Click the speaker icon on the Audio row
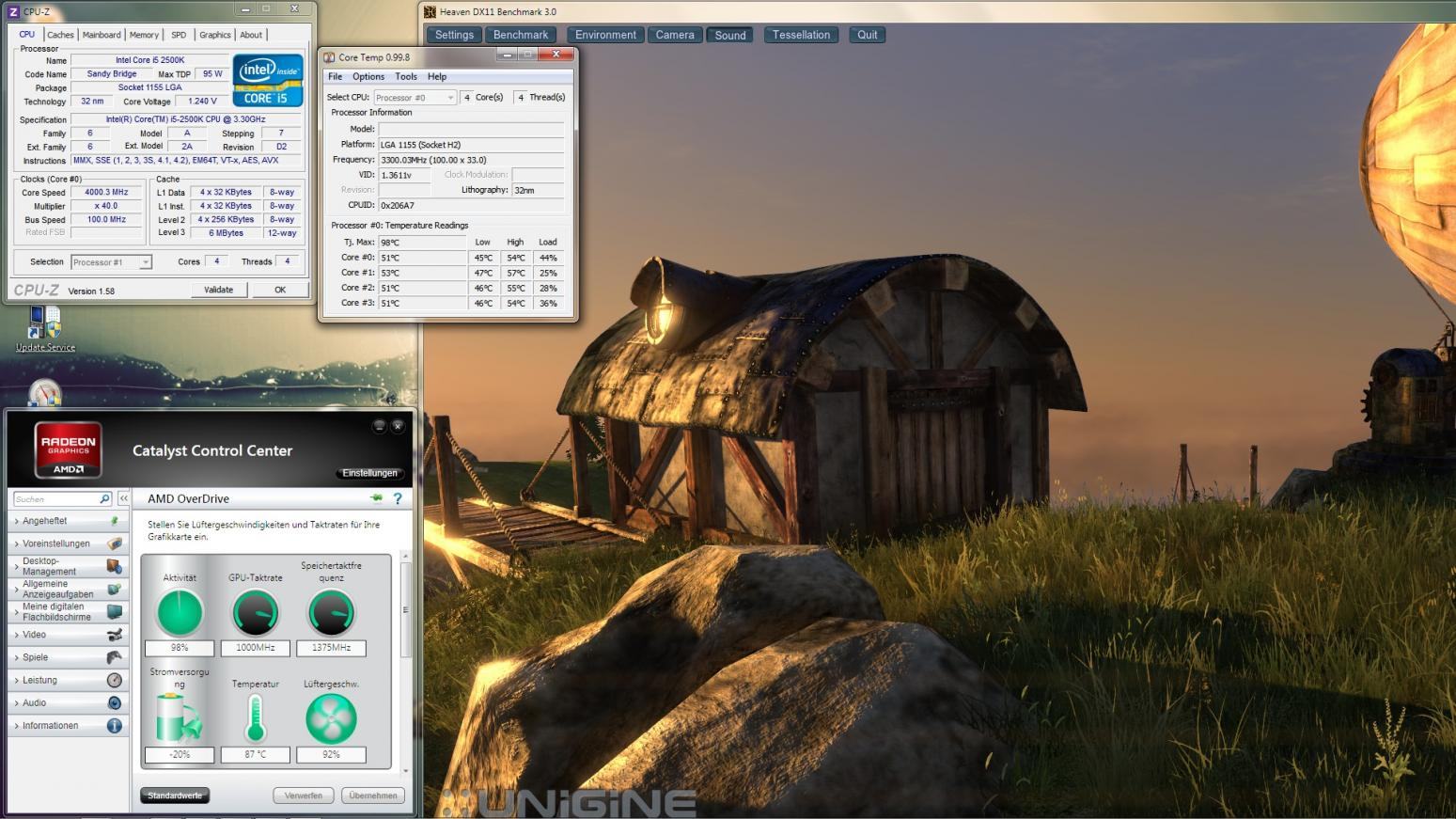The height and width of the screenshot is (819, 1456). coord(115,702)
